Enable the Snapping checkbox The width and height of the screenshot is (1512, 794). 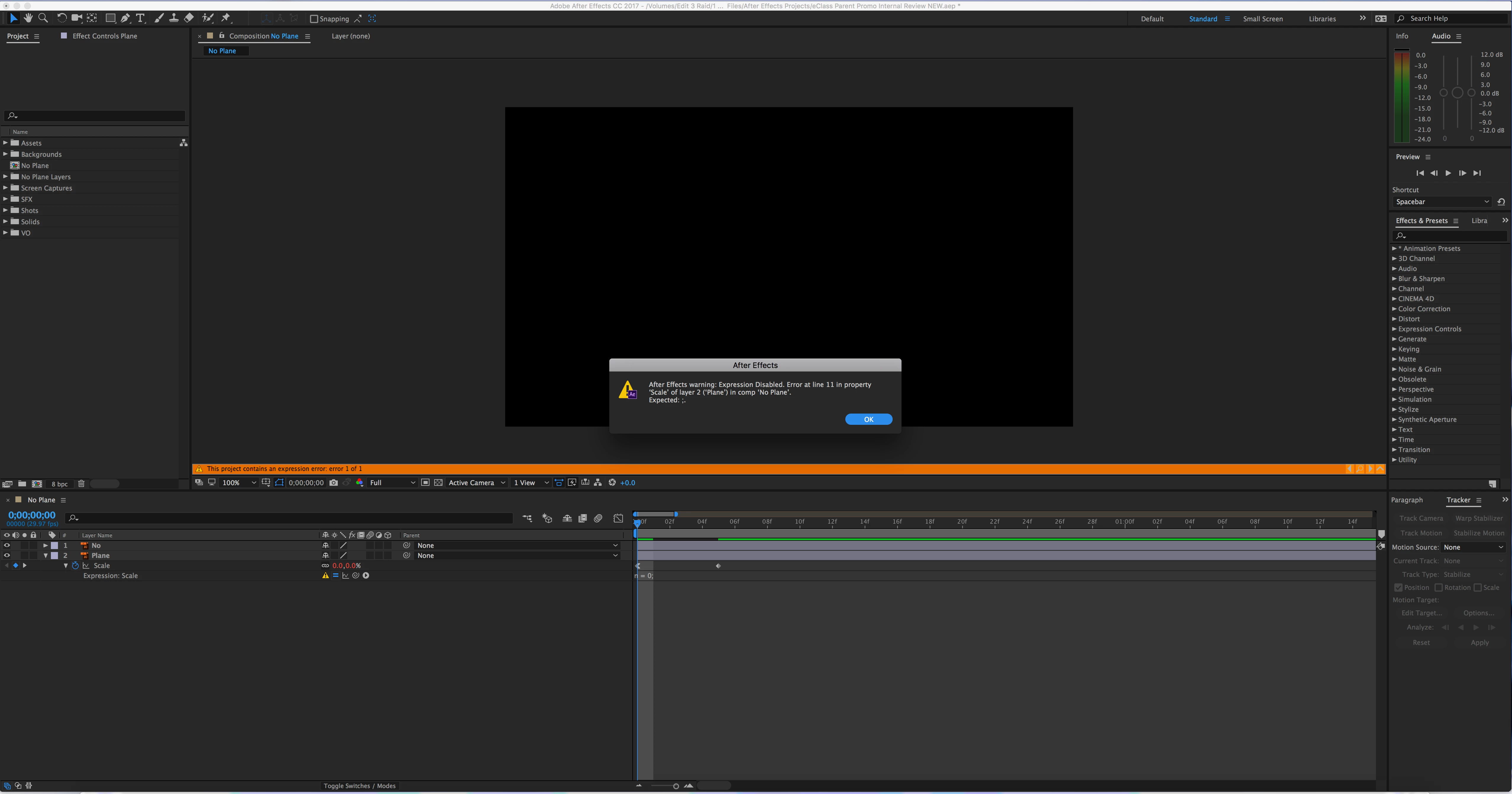[x=314, y=19]
